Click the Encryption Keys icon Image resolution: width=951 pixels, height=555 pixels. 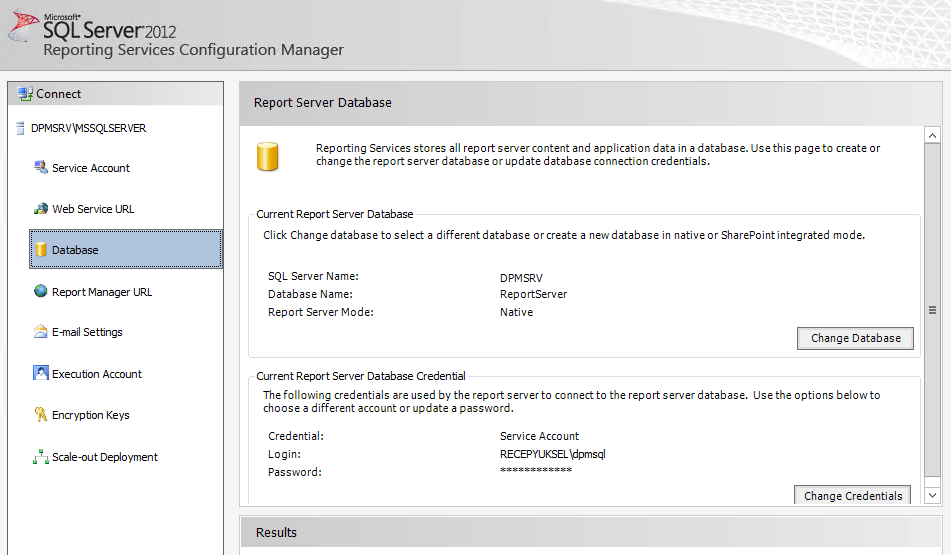click(x=41, y=414)
